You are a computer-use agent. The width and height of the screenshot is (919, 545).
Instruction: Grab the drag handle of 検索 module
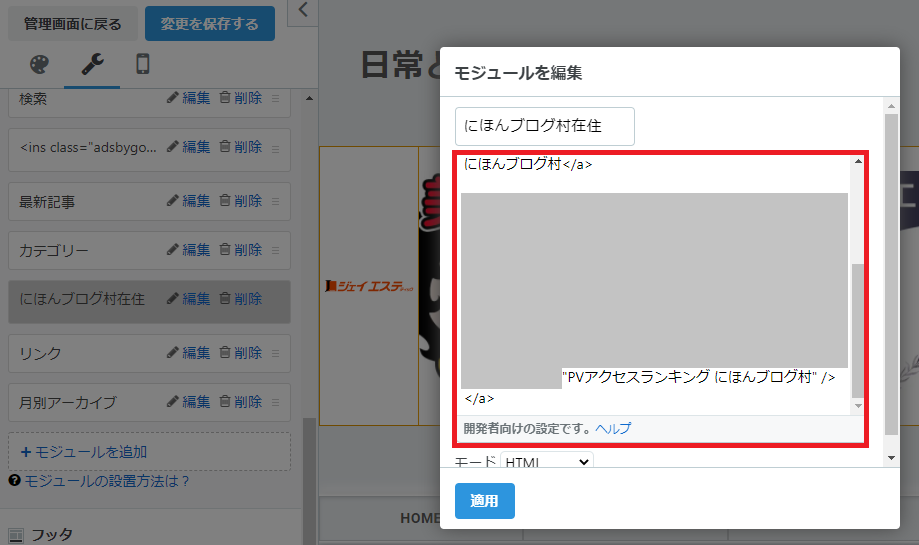pos(275,98)
